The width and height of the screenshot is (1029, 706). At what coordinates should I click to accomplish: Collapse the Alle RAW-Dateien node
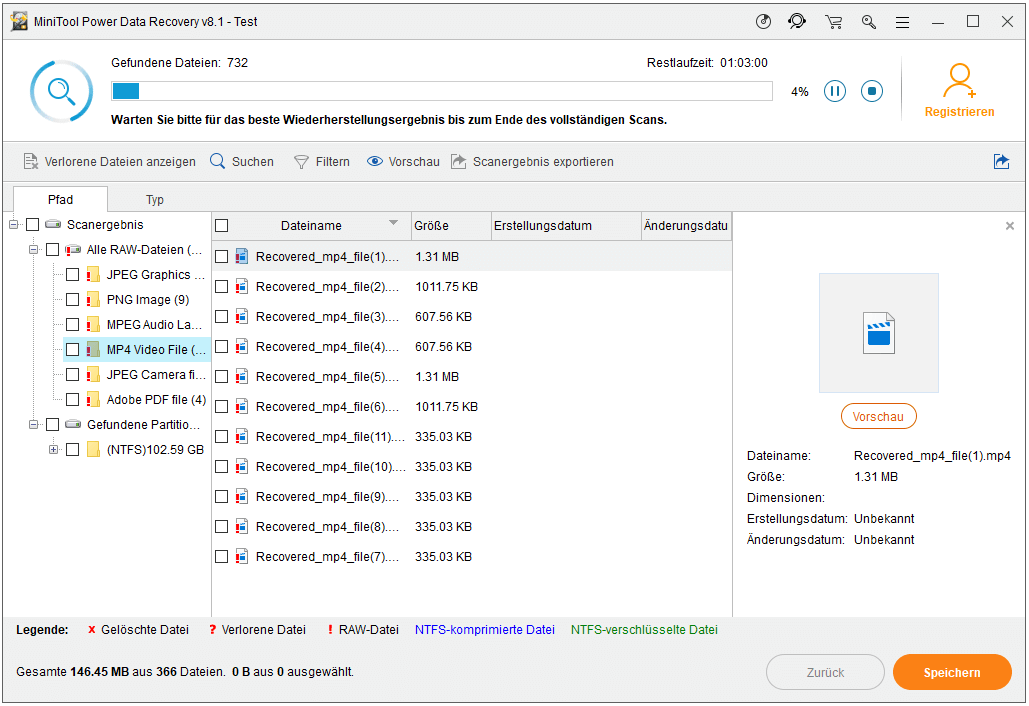[x=33, y=249]
